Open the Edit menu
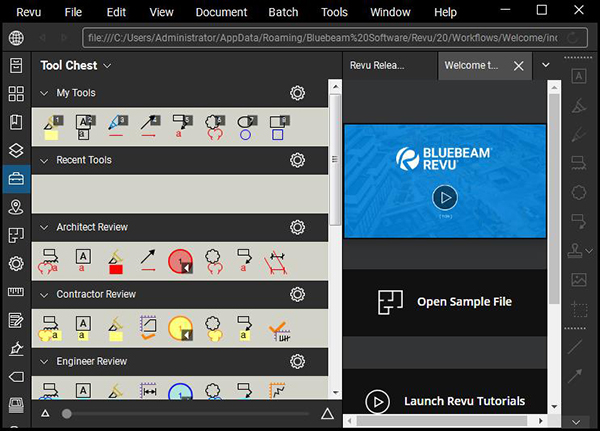This screenshot has height=431, width=600. coord(116,12)
